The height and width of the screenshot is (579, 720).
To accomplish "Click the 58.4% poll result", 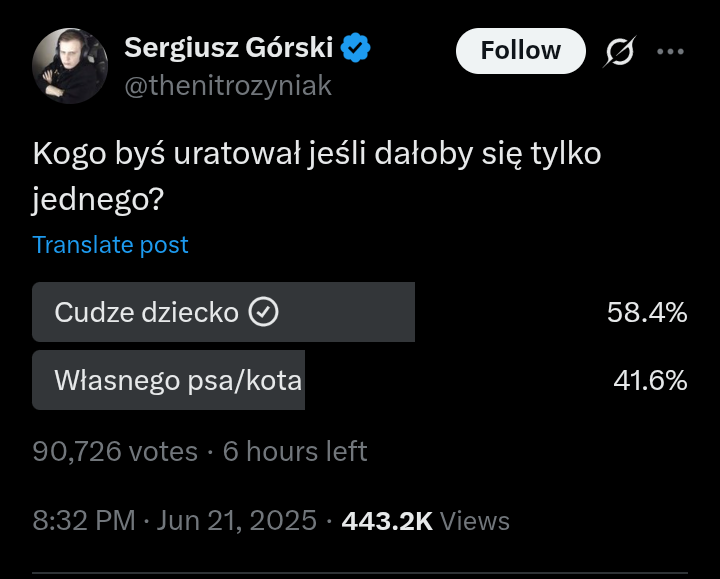I will tap(647, 313).
